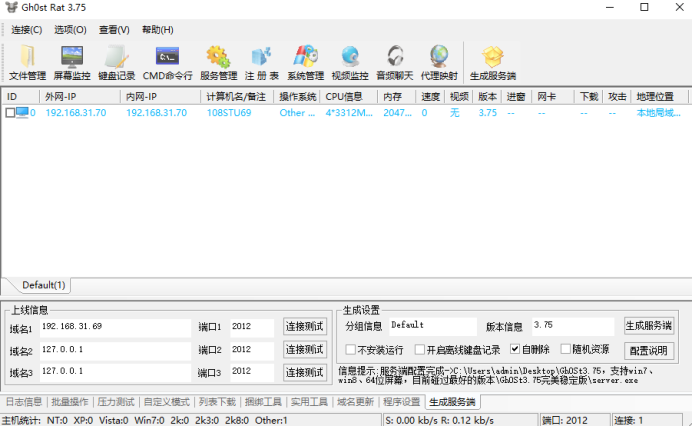693x426 pixels.
Task: Switch to the 捆绑工具 tab
Action: [263, 402]
